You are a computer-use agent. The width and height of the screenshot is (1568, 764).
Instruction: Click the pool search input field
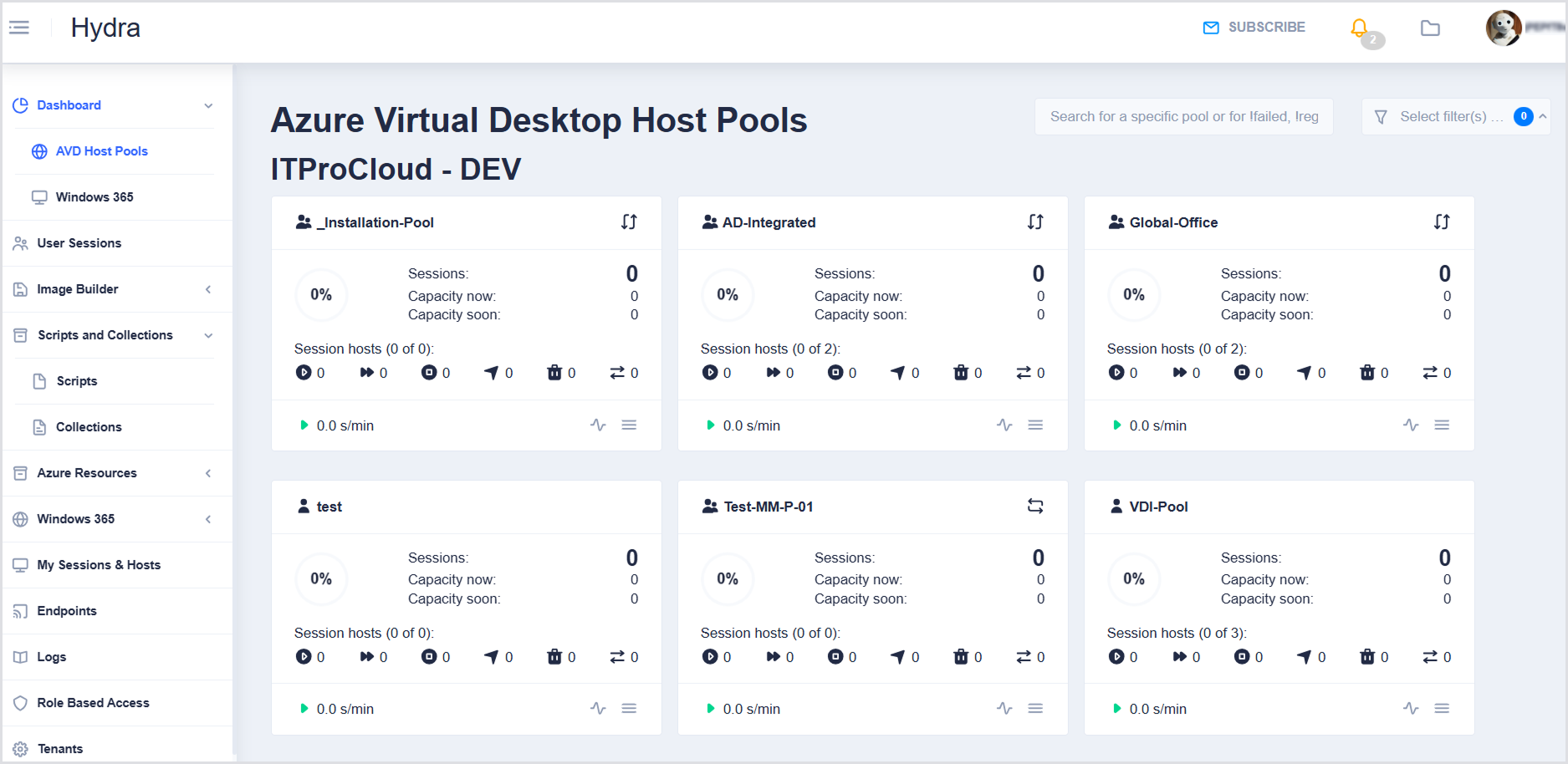(x=1183, y=117)
